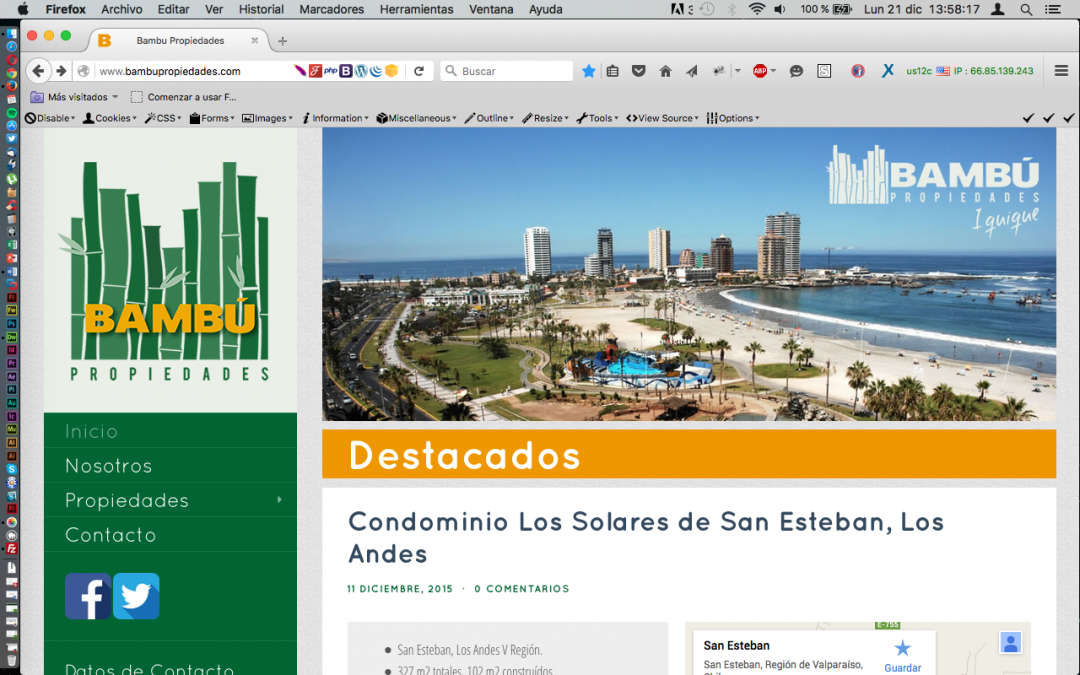Click the address bar URL field
Viewport: 1080px width, 675px height.
click(x=194, y=71)
